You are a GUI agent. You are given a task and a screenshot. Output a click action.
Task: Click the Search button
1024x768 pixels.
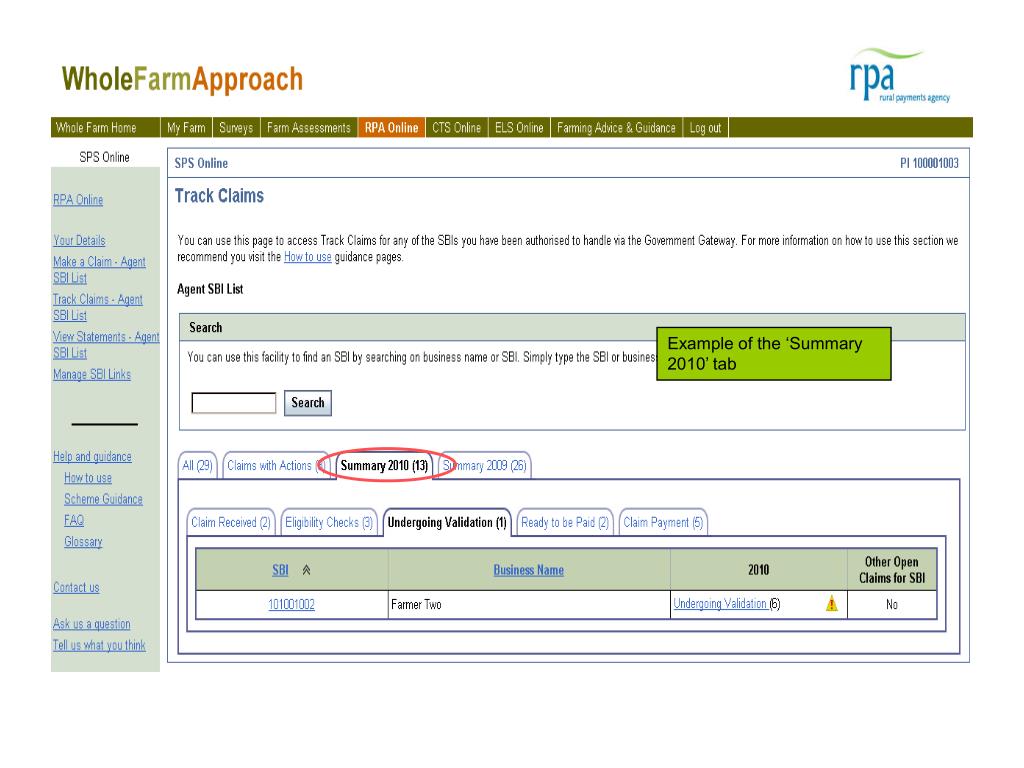(308, 403)
